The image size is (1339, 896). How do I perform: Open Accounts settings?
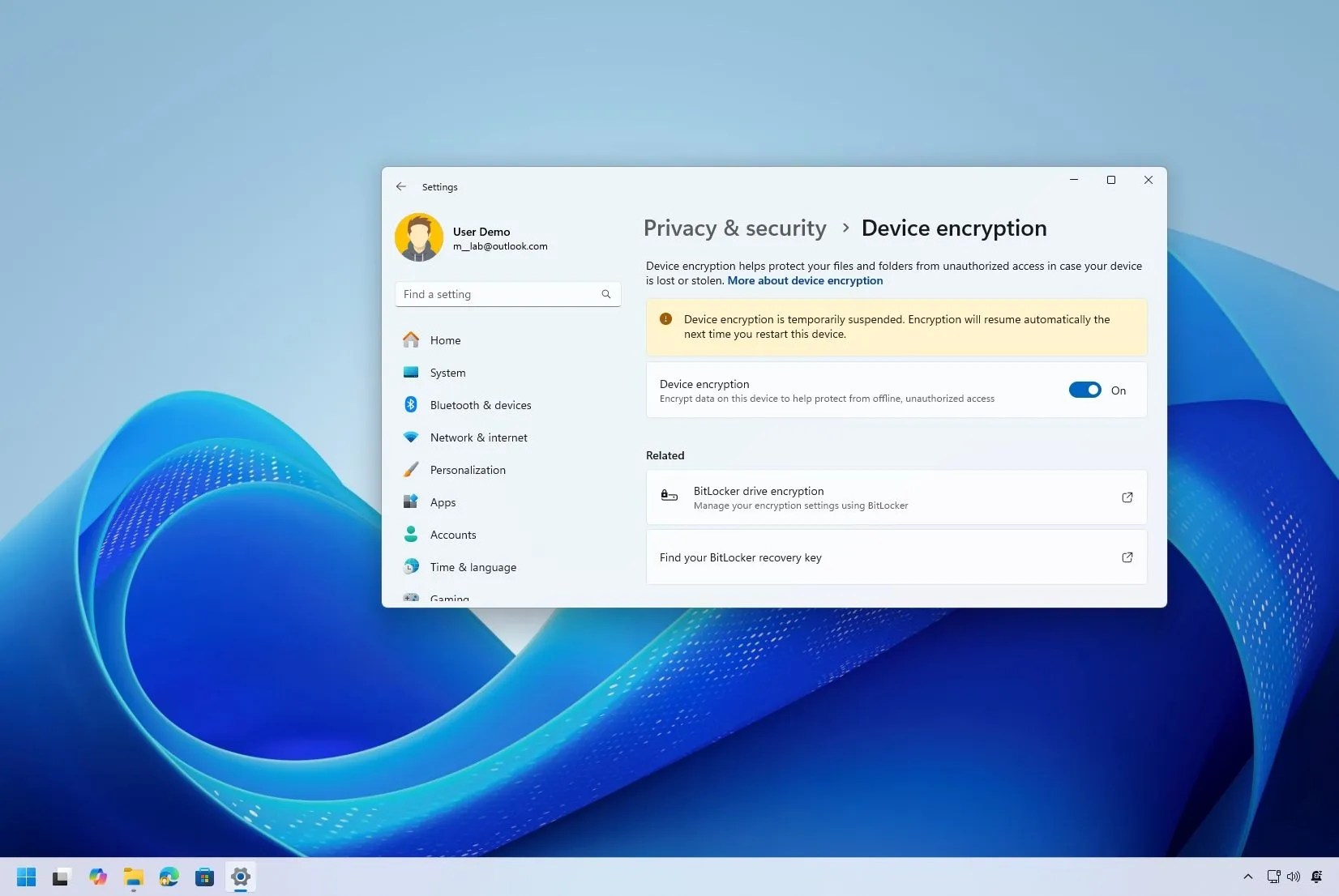[x=452, y=534]
